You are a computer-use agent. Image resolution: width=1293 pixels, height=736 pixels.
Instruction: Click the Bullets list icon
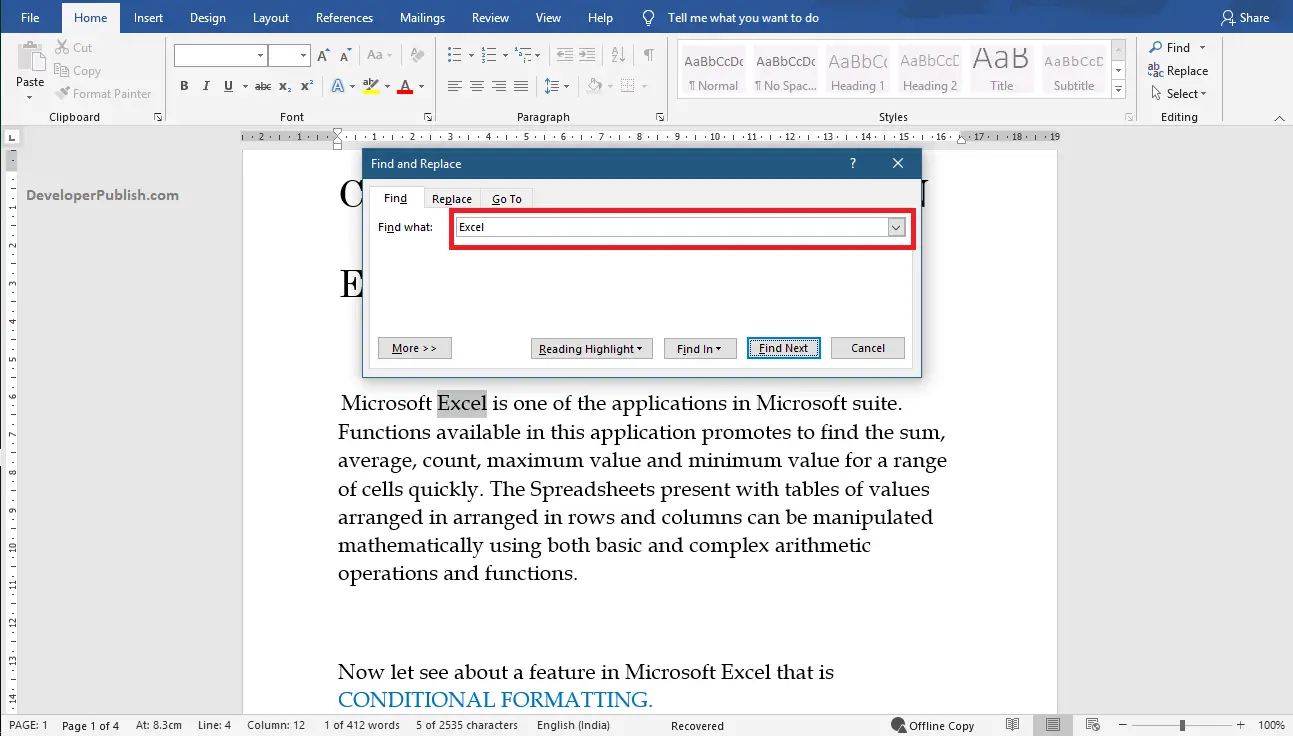[x=454, y=55]
